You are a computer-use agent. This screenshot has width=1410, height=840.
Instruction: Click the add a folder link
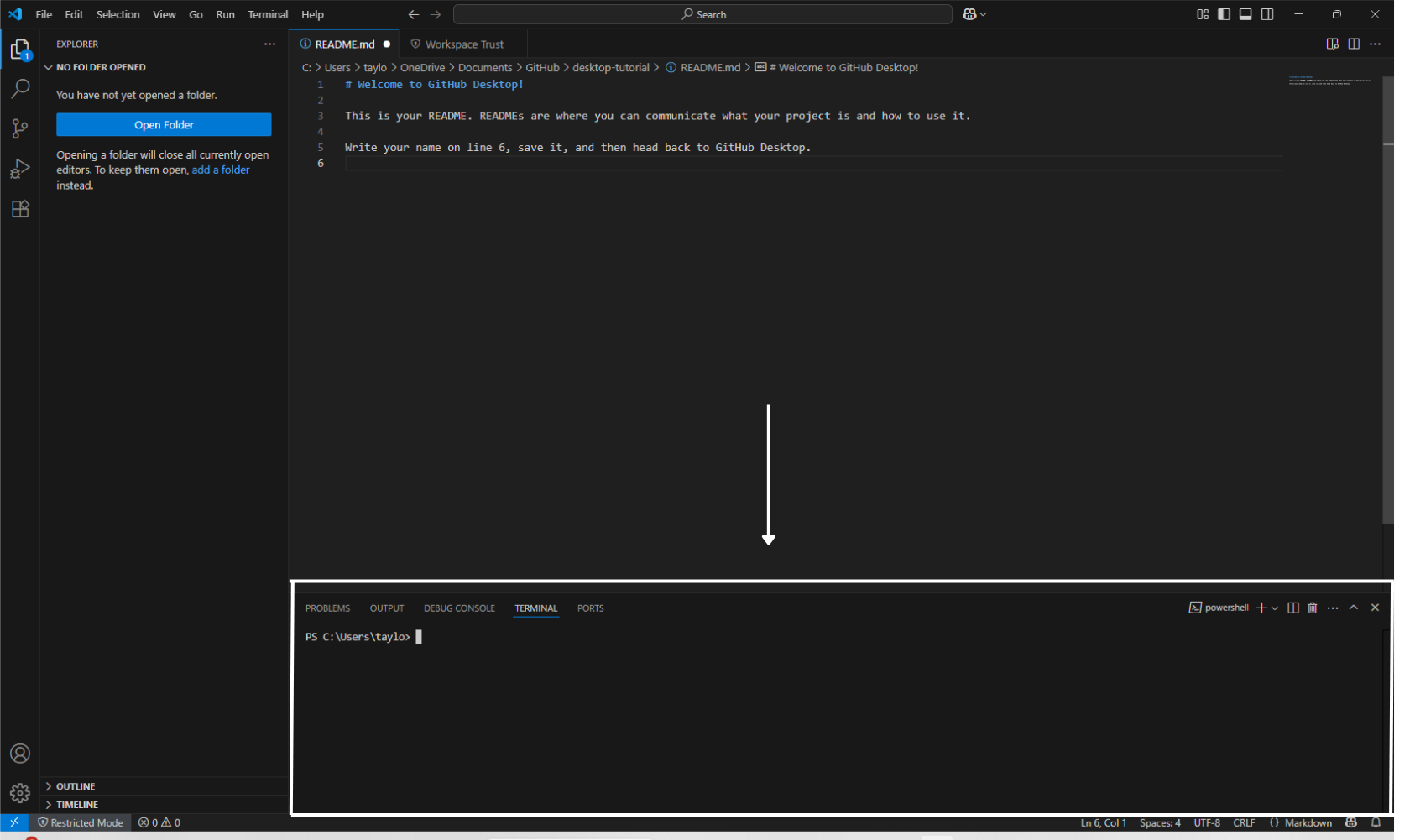[221, 170]
